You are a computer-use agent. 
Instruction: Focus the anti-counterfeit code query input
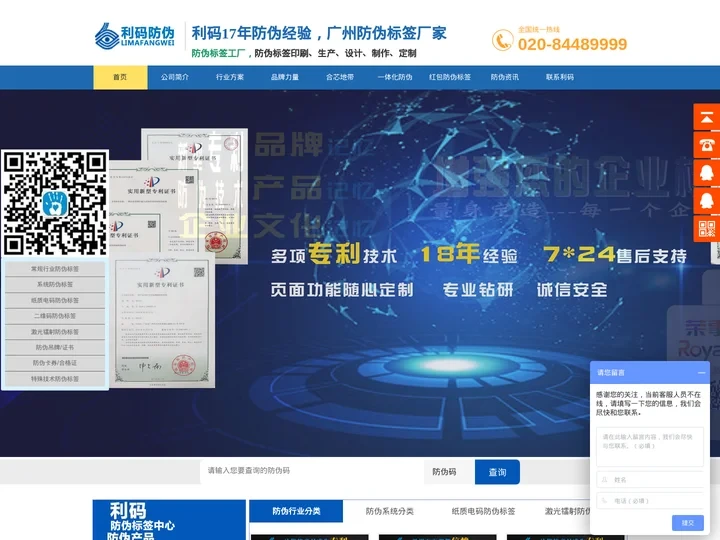[312, 471]
